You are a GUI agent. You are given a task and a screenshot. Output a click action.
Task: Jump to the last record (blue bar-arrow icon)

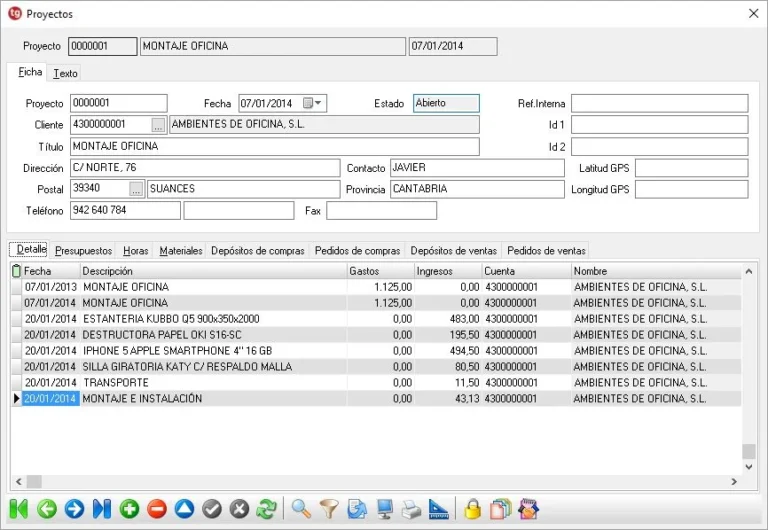(102, 509)
